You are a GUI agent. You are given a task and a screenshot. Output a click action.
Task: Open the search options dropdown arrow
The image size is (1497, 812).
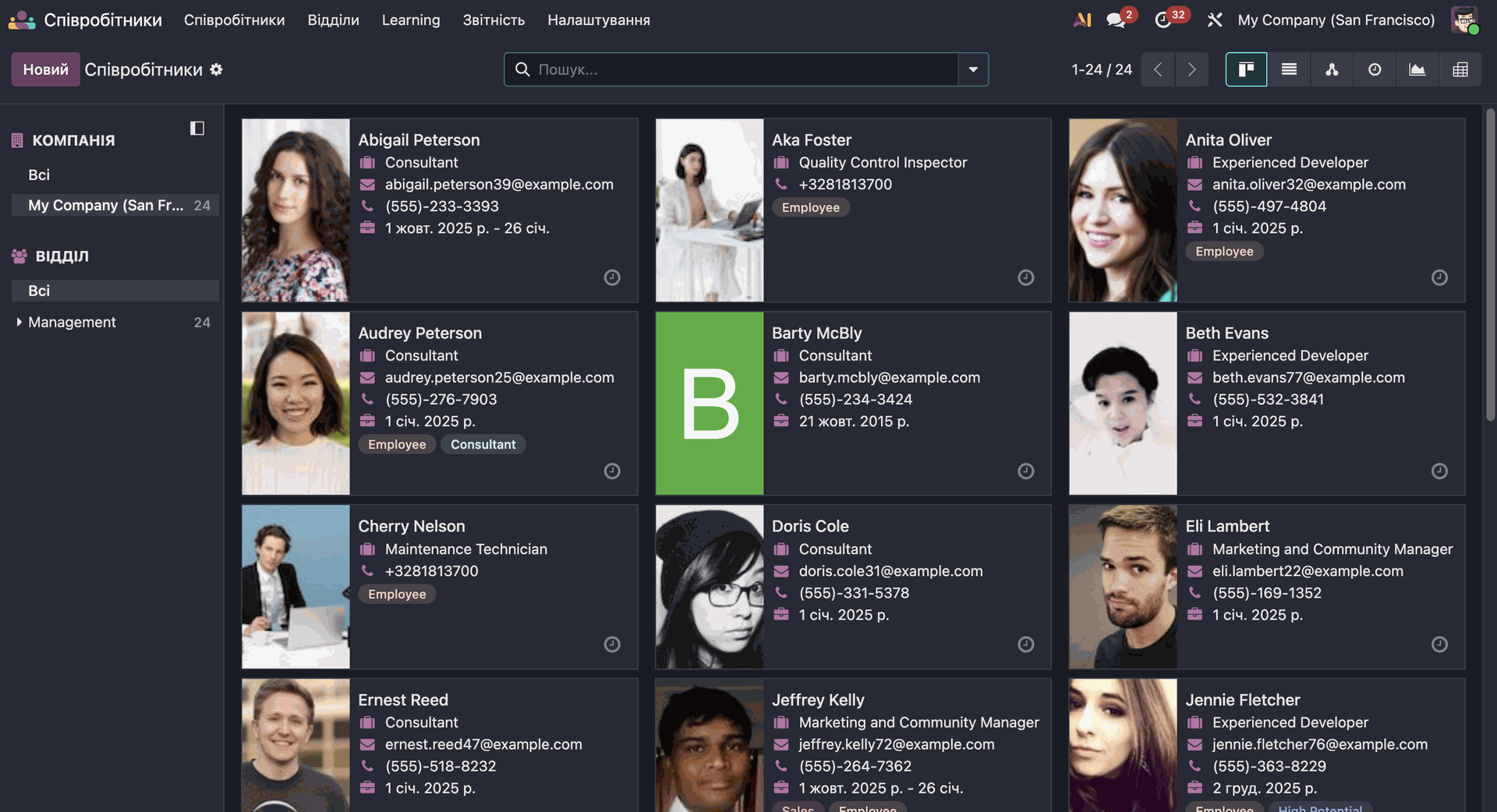[973, 69]
